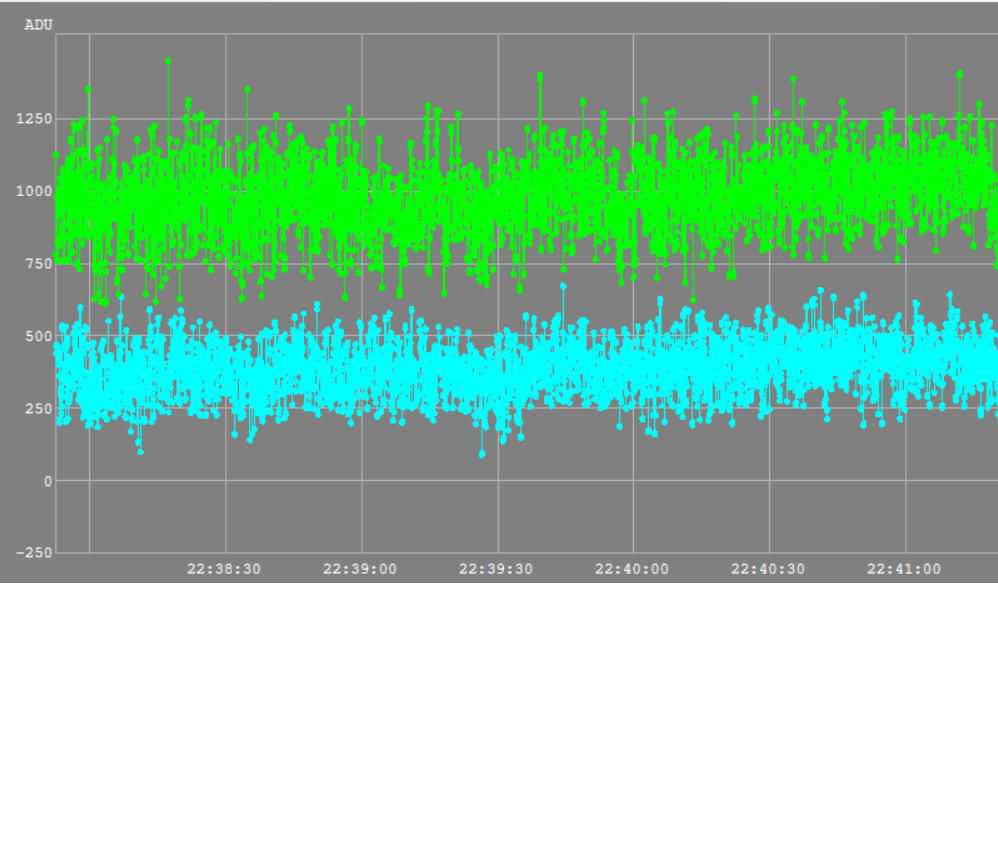Click the 750 y-axis value
998x842 pixels.
coord(39,264)
